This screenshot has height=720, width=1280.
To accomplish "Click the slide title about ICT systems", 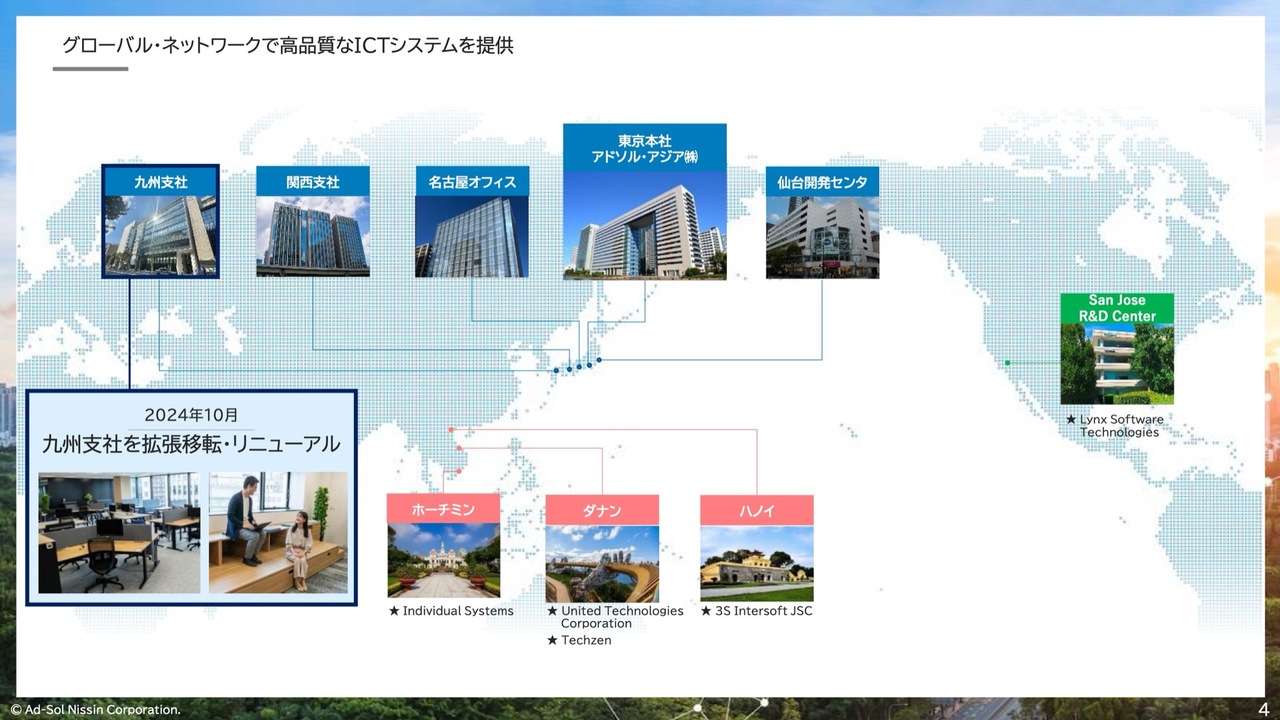I will click(x=288, y=45).
